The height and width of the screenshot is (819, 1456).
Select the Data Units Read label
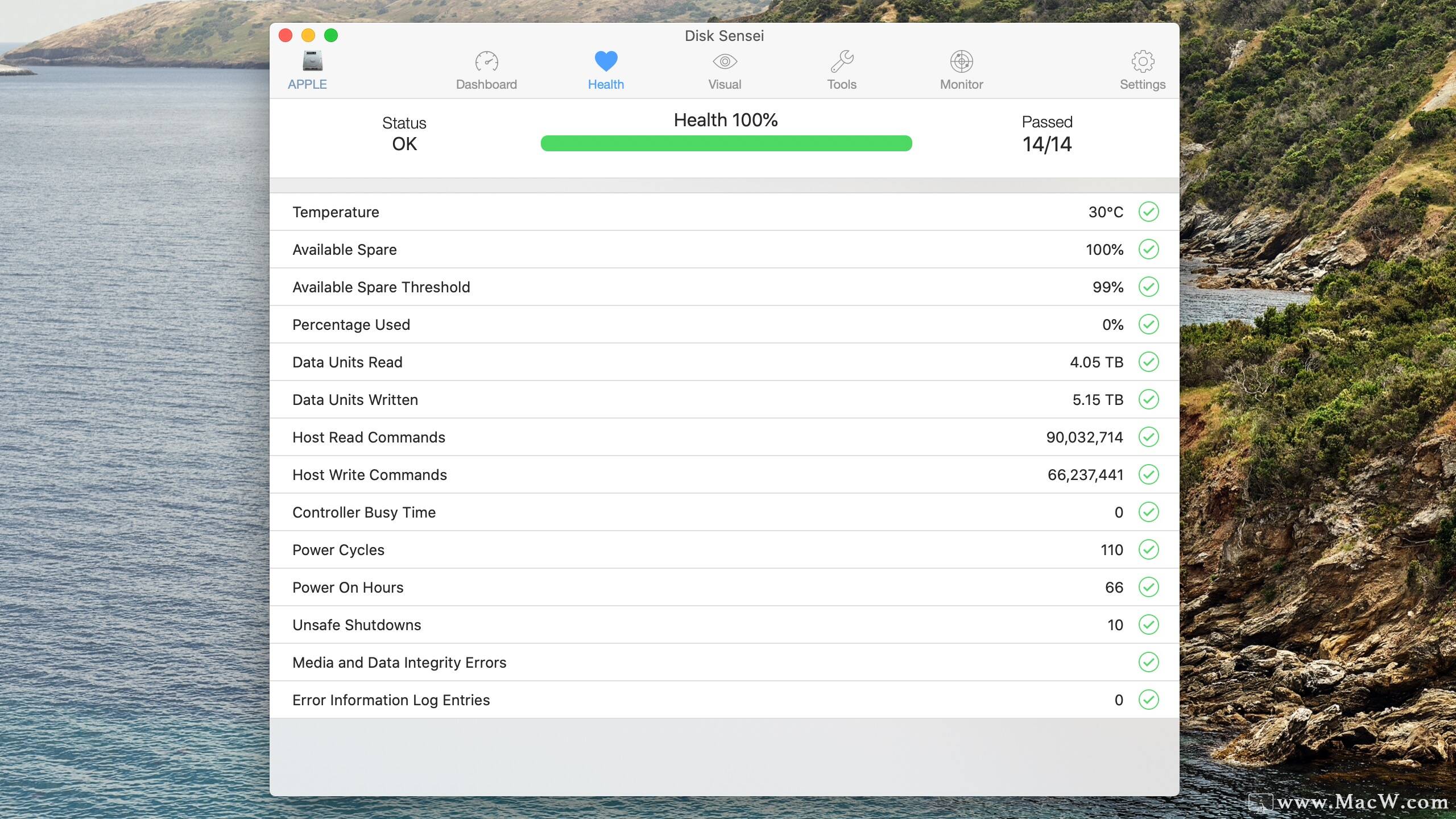pyautogui.click(x=348, y=362)
